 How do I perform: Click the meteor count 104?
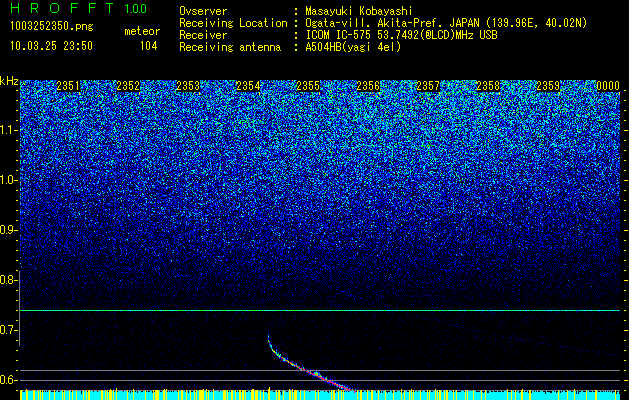[x=148, y=46]
